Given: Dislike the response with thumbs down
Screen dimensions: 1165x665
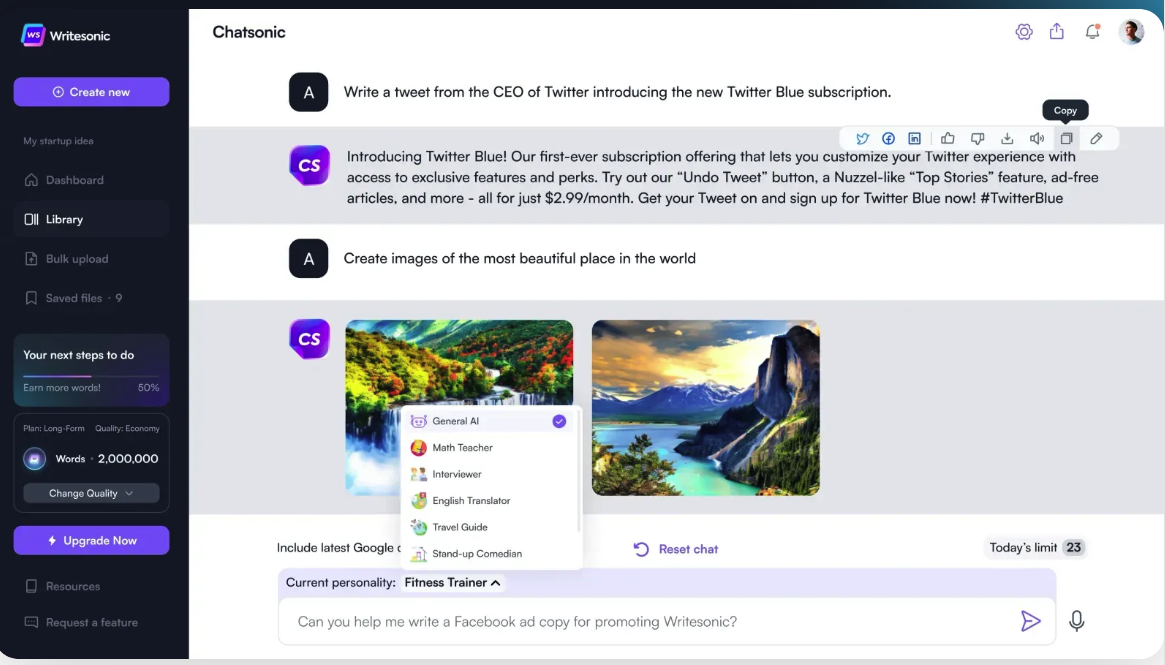Looking at the screenshot, I should 977,138.
